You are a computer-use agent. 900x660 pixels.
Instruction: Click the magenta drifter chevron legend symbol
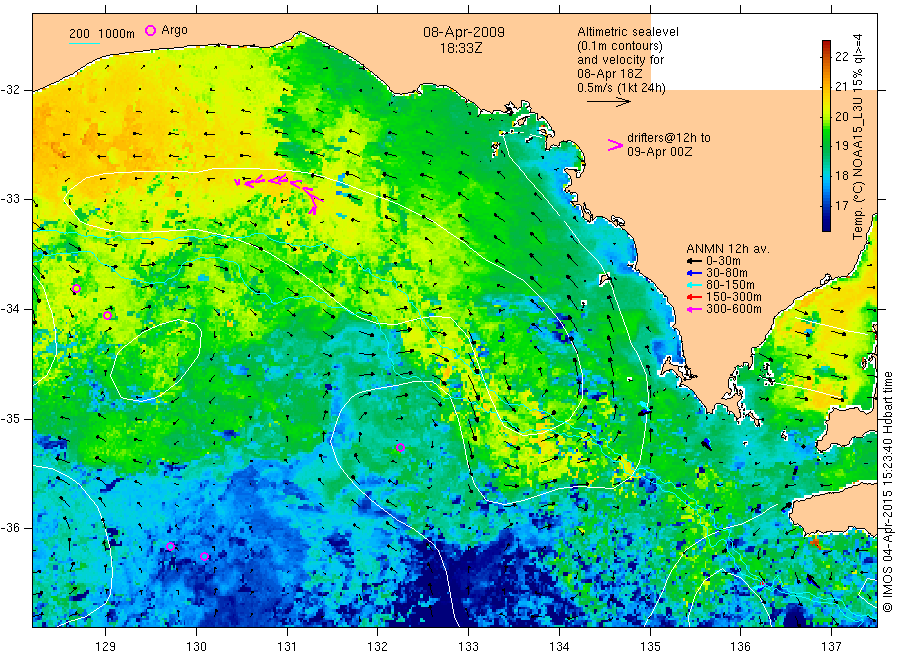click(615, 145)
